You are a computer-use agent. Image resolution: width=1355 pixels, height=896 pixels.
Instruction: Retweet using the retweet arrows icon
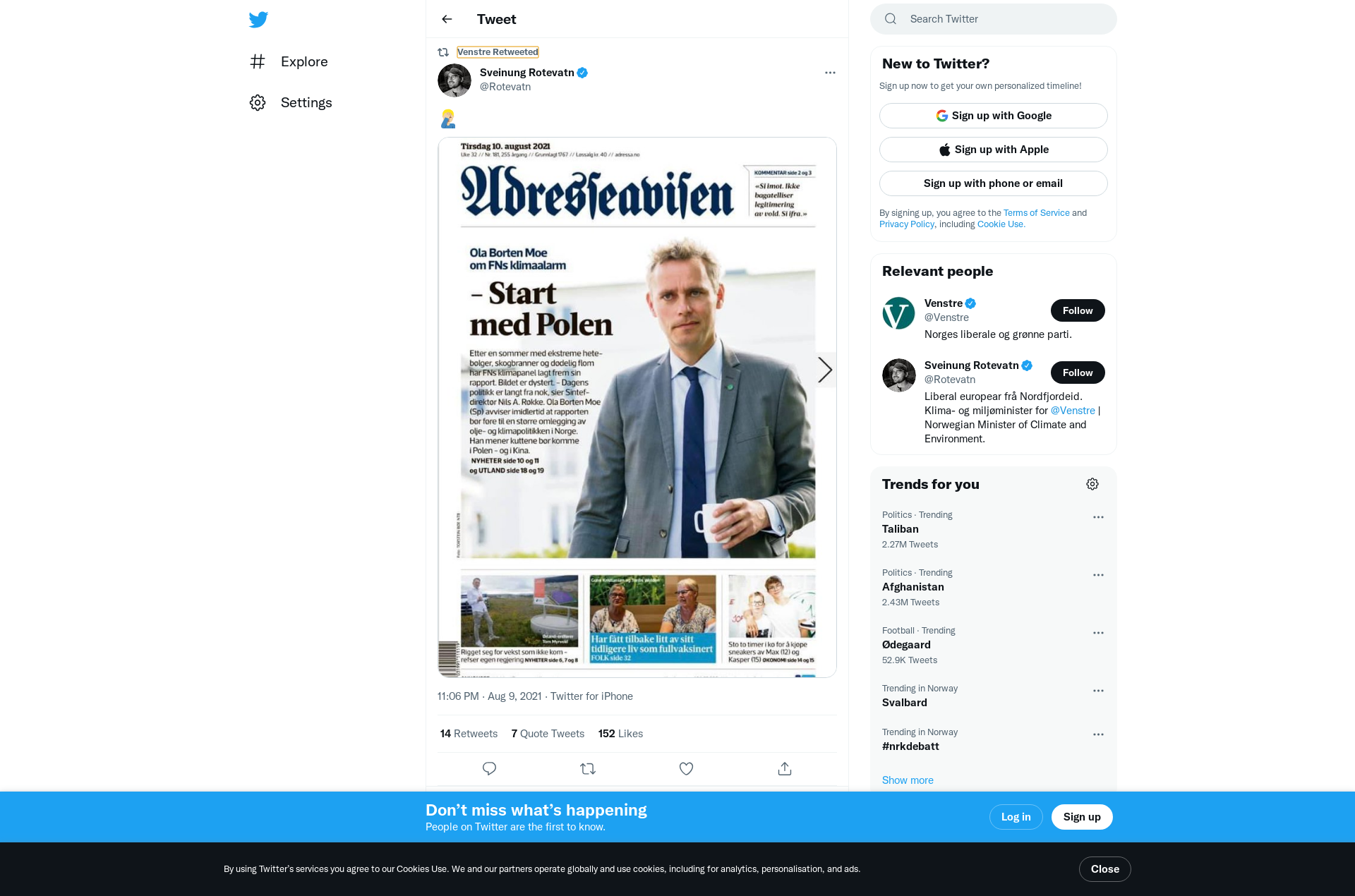(588, 768)
